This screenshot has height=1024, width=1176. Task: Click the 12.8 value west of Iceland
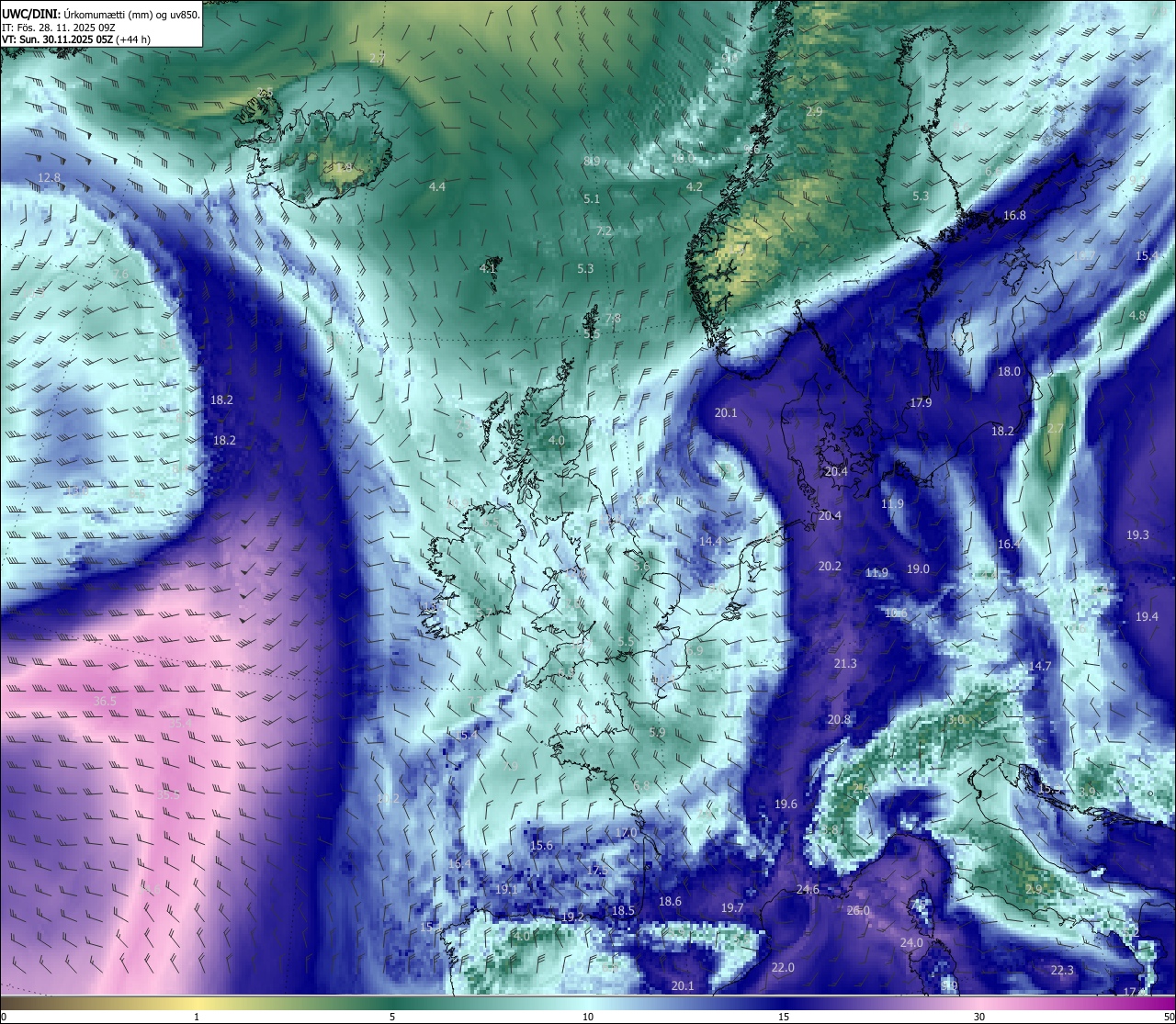pyautogui.click(x=50, y=177)
